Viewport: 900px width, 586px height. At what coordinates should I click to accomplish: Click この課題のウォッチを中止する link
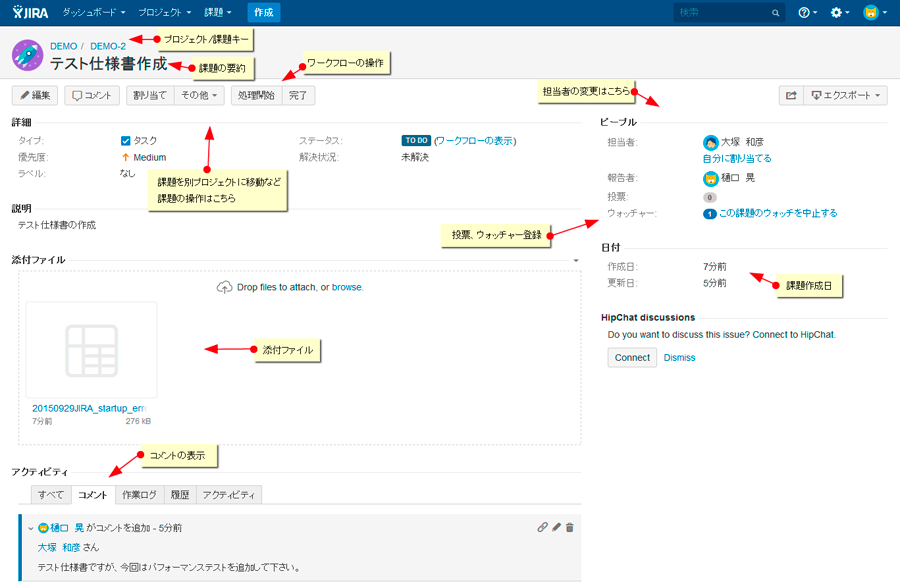coord(778,213)
